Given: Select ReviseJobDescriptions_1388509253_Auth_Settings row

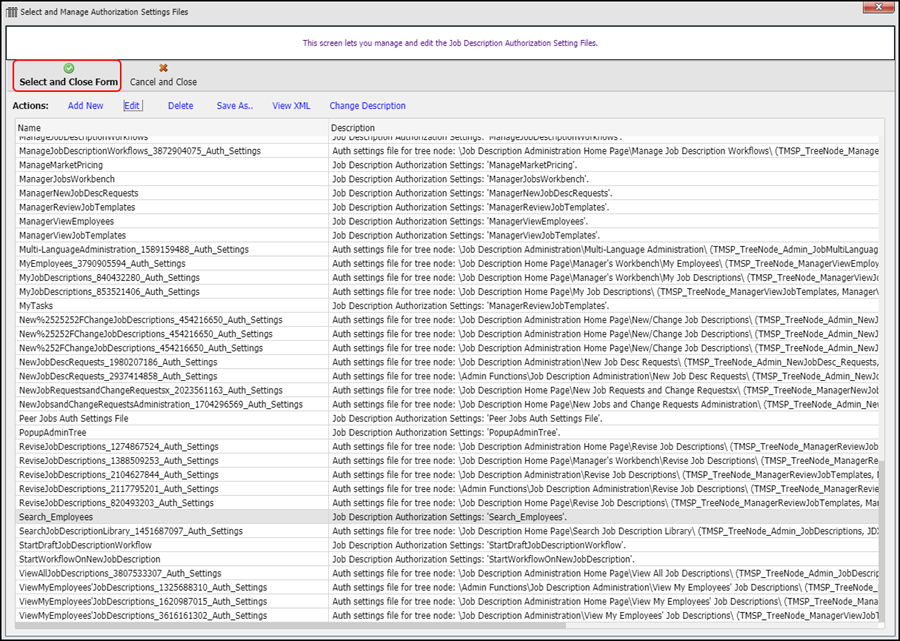Looking at the screenshot, I should pyautogui.click(x=447, y=460).
